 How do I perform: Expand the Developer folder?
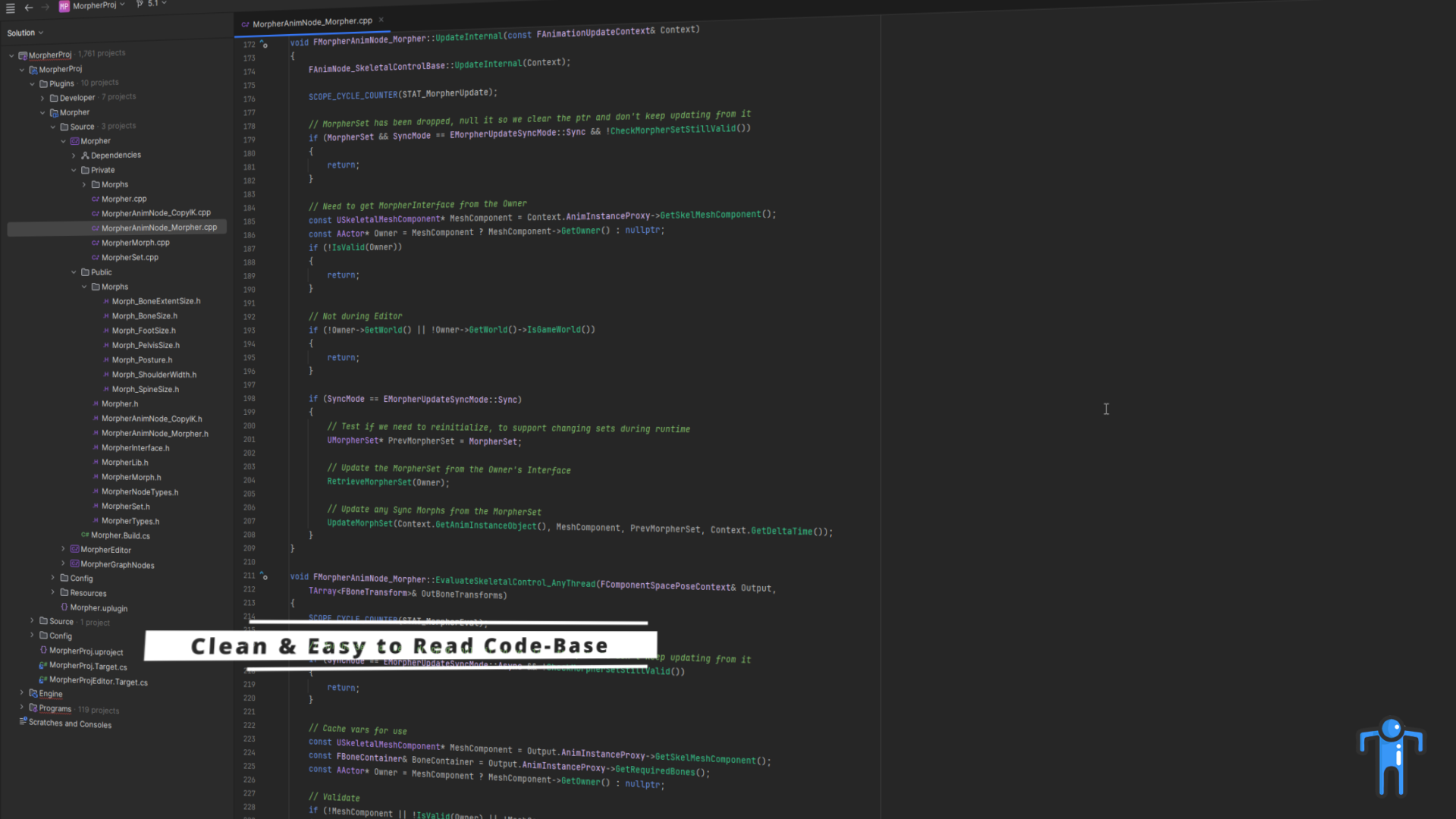tap(43, 98)
